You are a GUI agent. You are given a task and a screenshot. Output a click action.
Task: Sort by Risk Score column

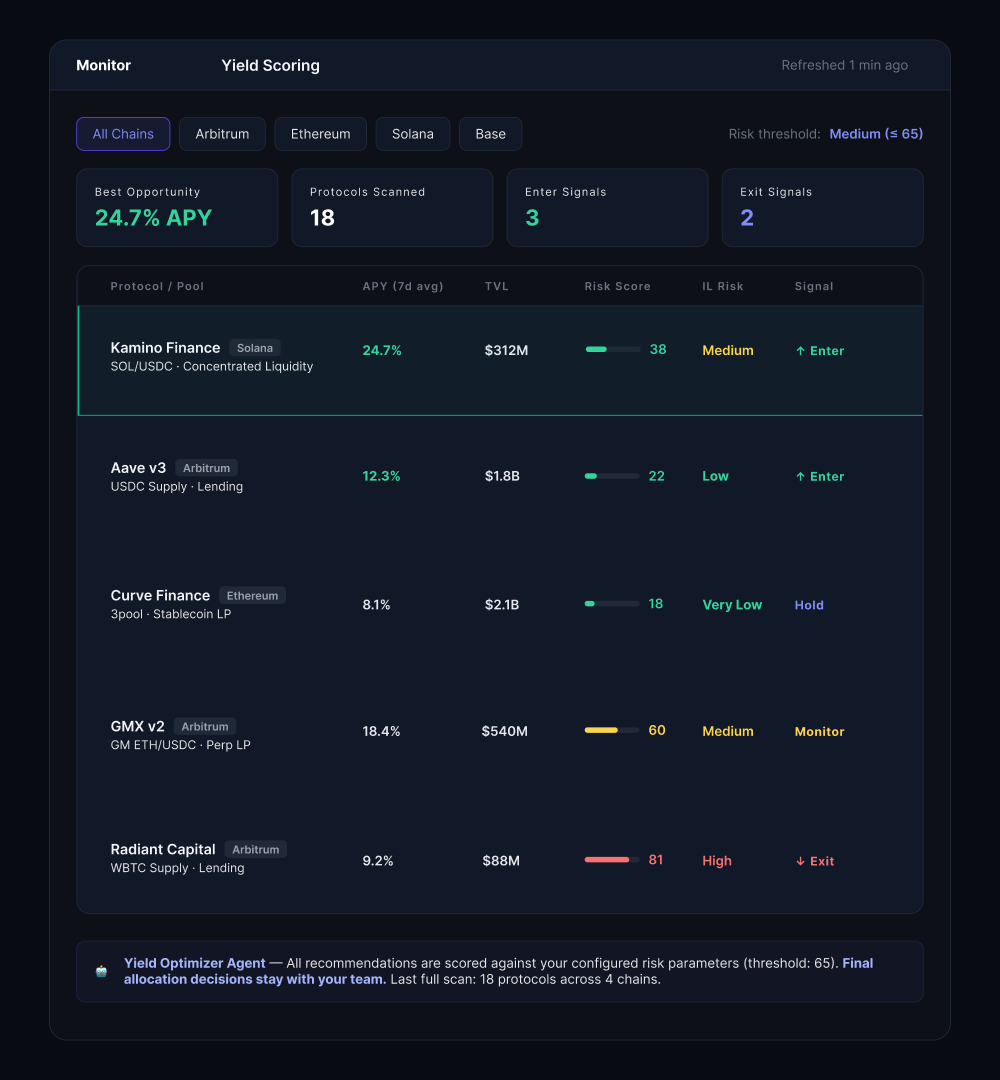point(618,287)
